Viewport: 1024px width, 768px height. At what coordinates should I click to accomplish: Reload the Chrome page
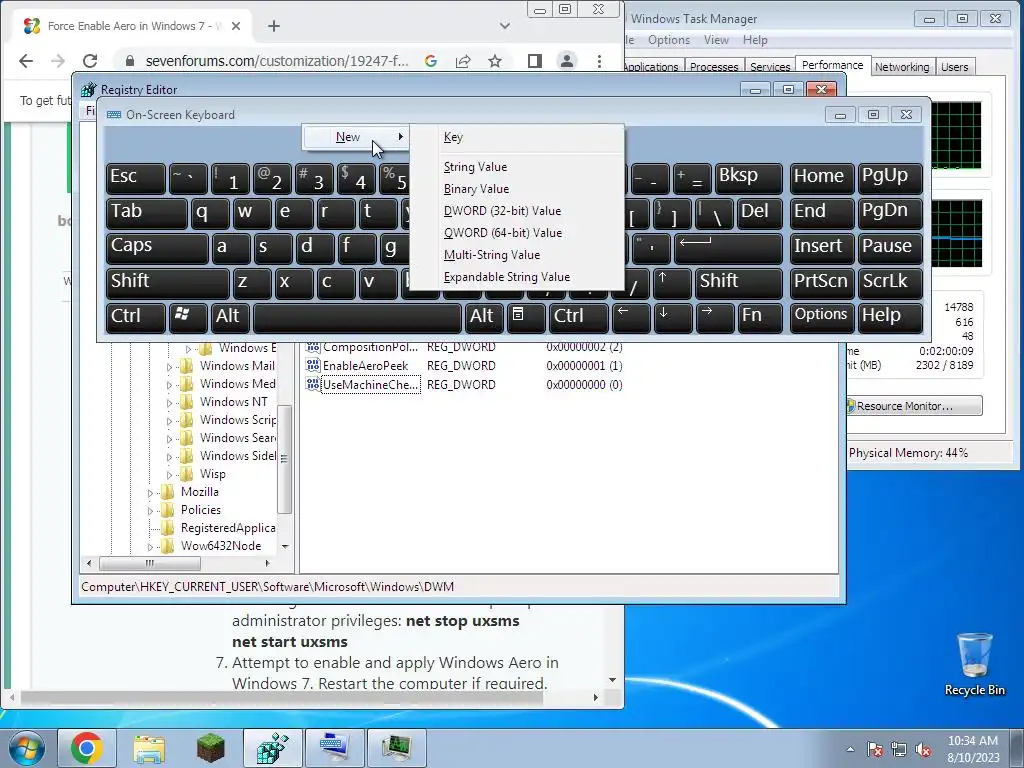point(90,61)
